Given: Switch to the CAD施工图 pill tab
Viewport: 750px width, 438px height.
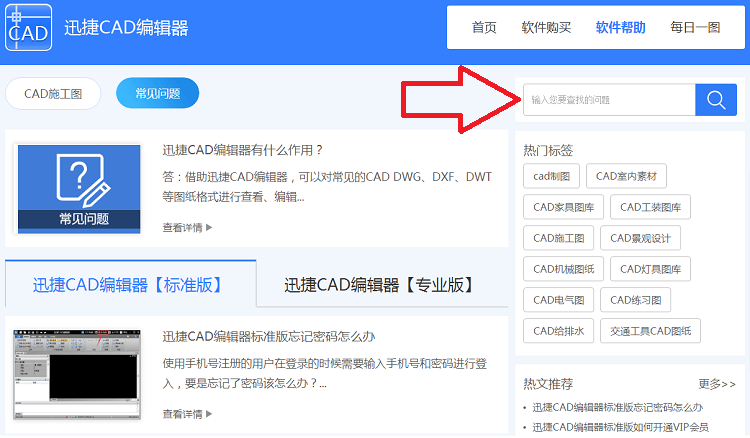Looking at the screenshot, I should click(x=53, y=93).
